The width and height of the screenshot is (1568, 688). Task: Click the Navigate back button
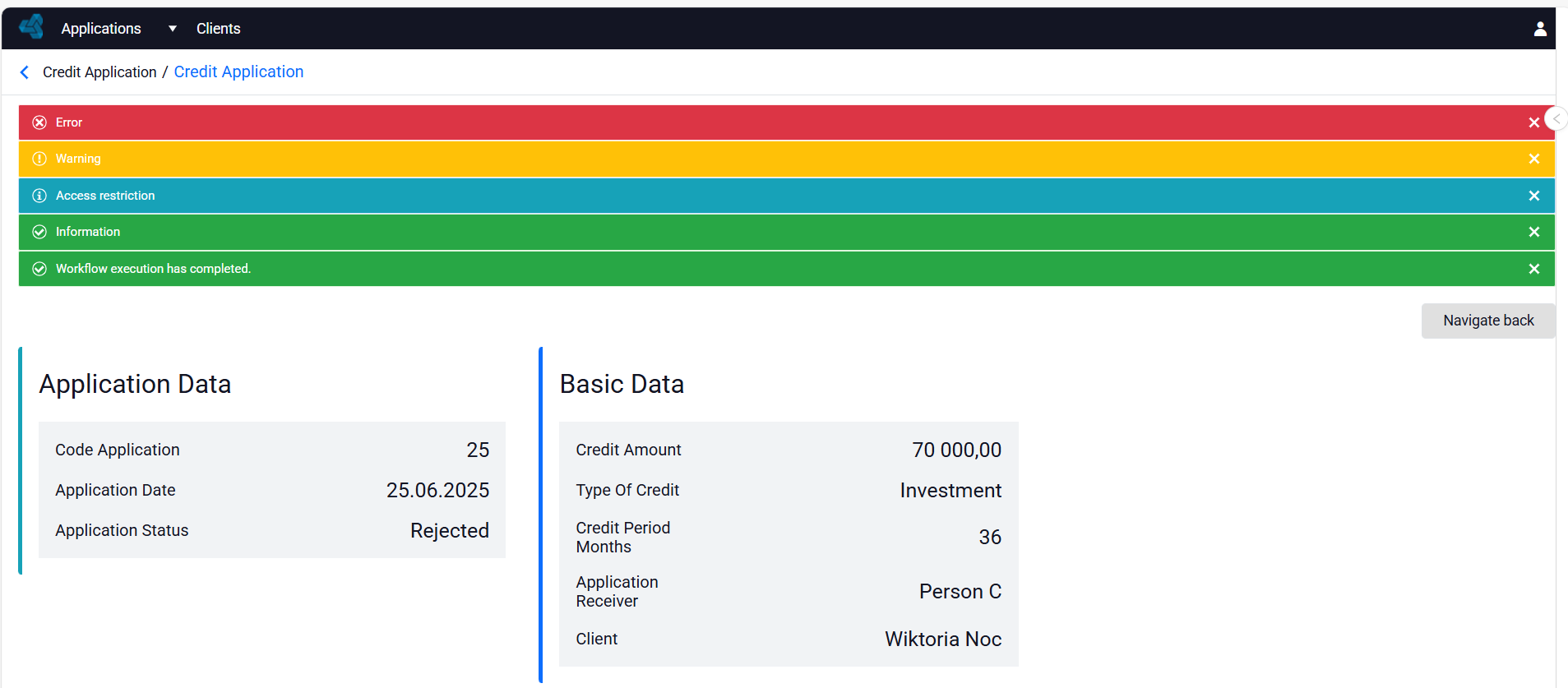(1488, 321)
